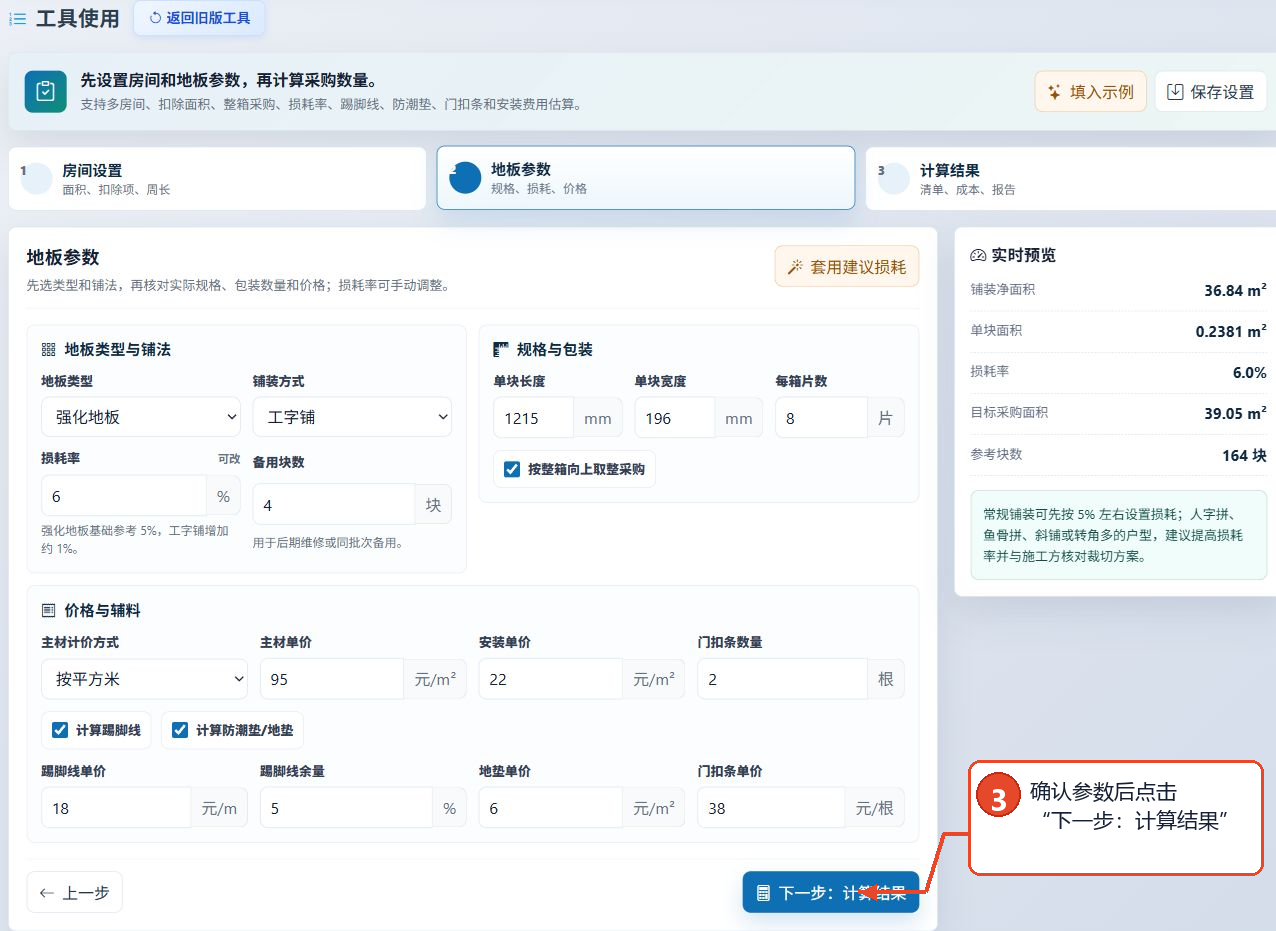Click the 备用块数 input field
Screen dimensions: 1276x931
click(x=334, y=505)
